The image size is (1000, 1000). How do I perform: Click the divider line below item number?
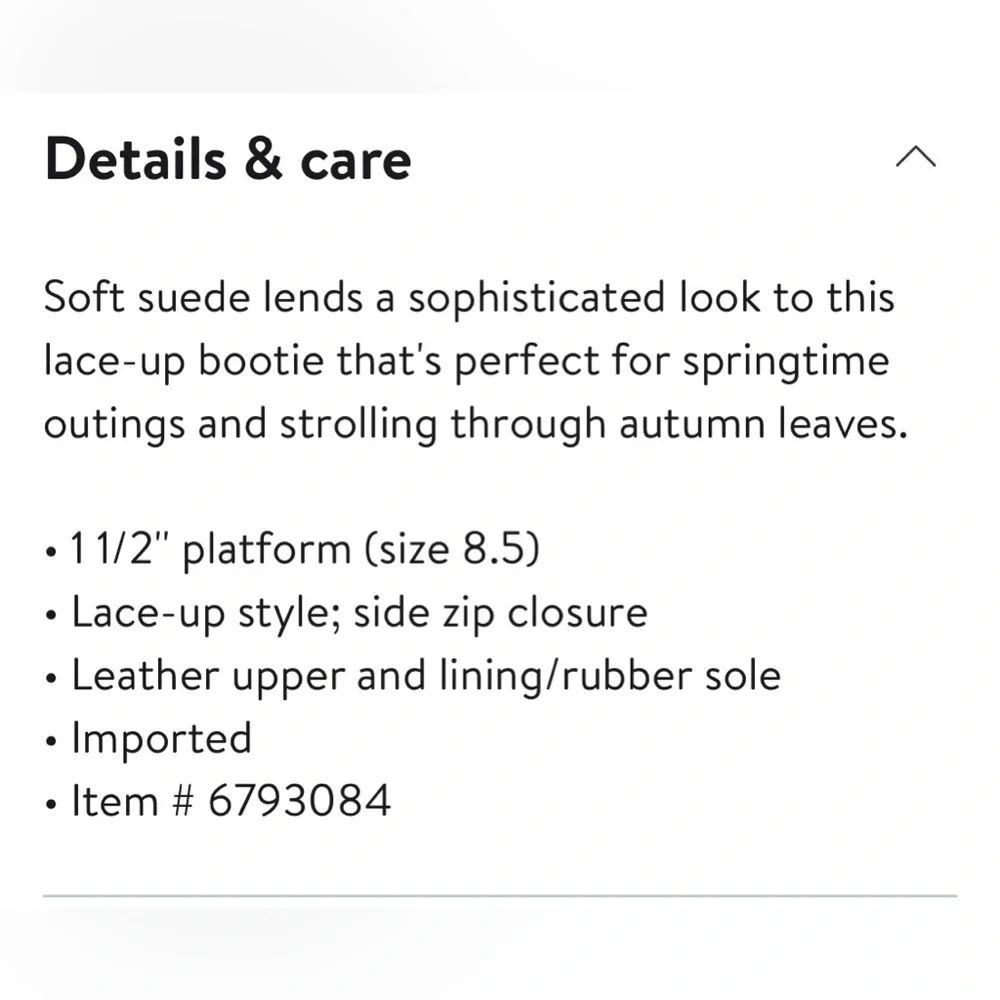coord(500,896)
